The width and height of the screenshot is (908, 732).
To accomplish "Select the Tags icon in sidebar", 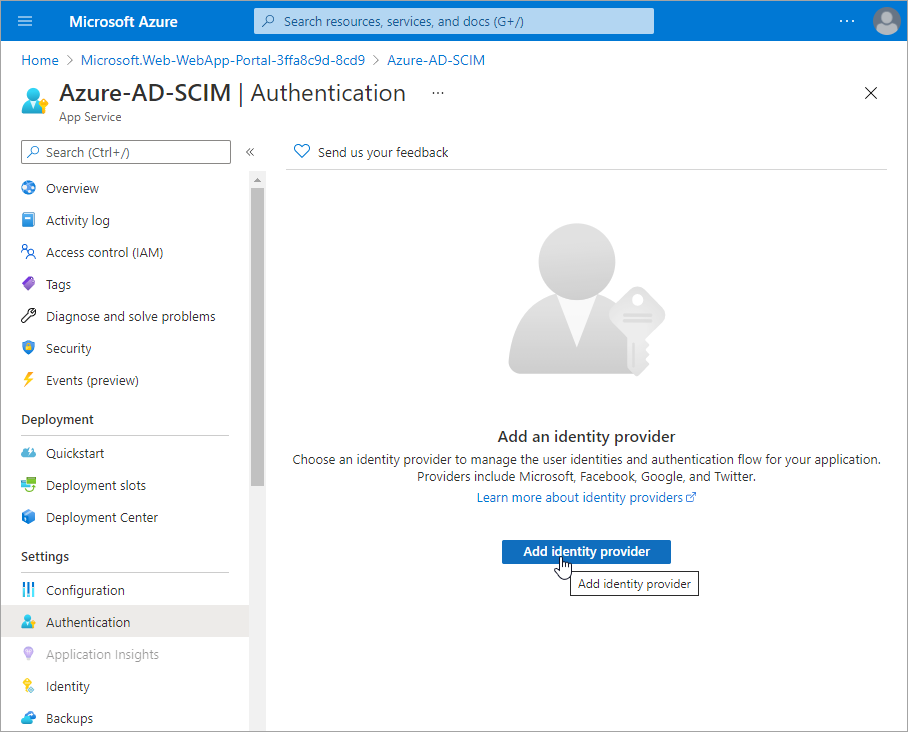I will click(28, 284).
